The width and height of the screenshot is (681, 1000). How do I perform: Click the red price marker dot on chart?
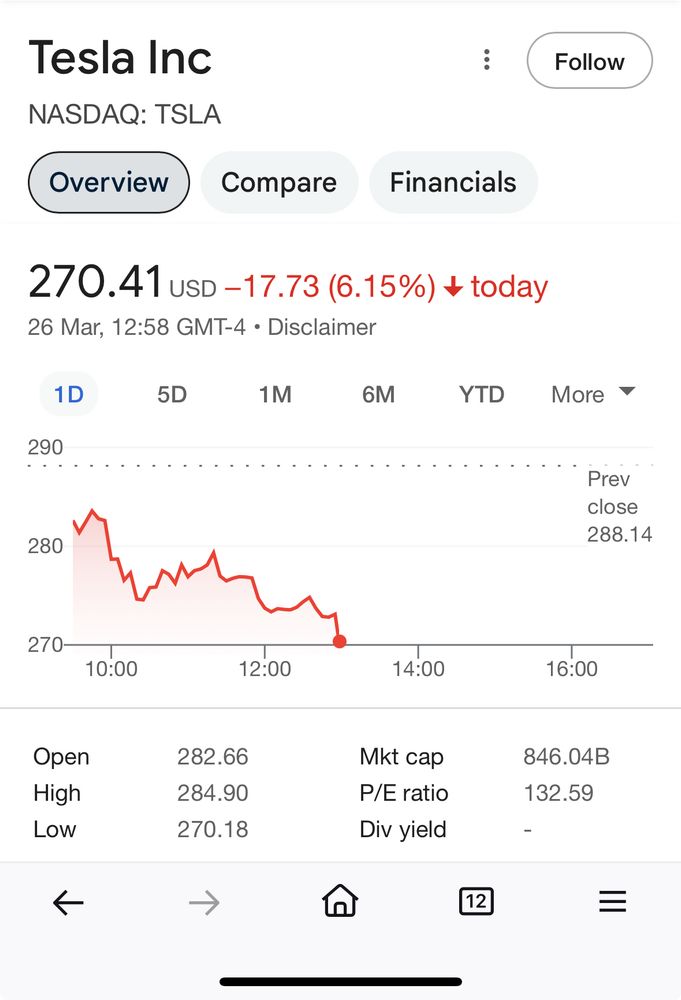340,641
